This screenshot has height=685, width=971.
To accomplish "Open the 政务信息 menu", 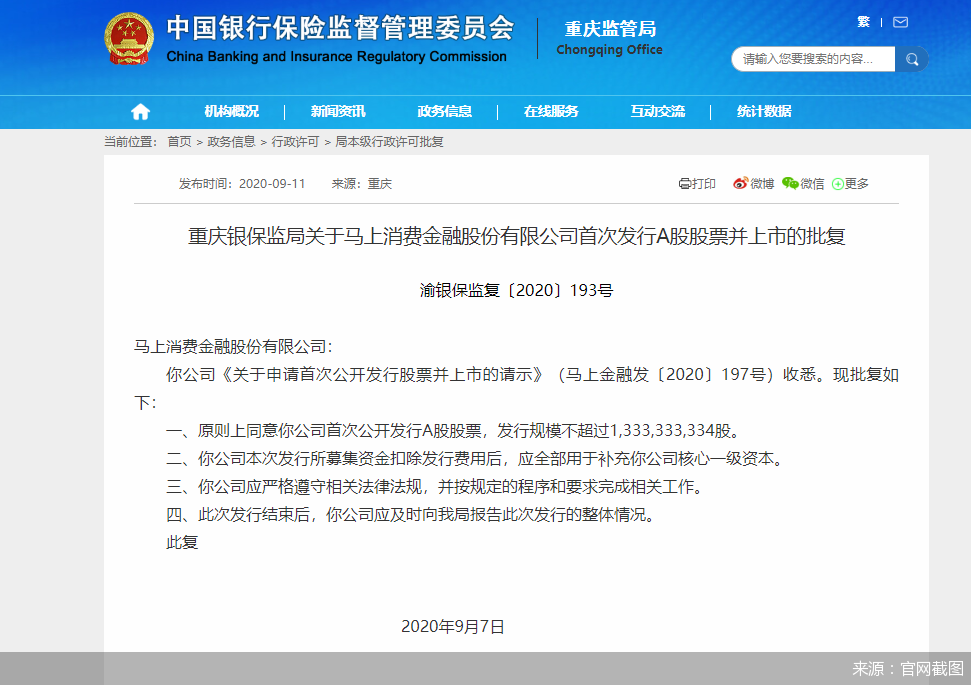I will (x=445, y=111).
